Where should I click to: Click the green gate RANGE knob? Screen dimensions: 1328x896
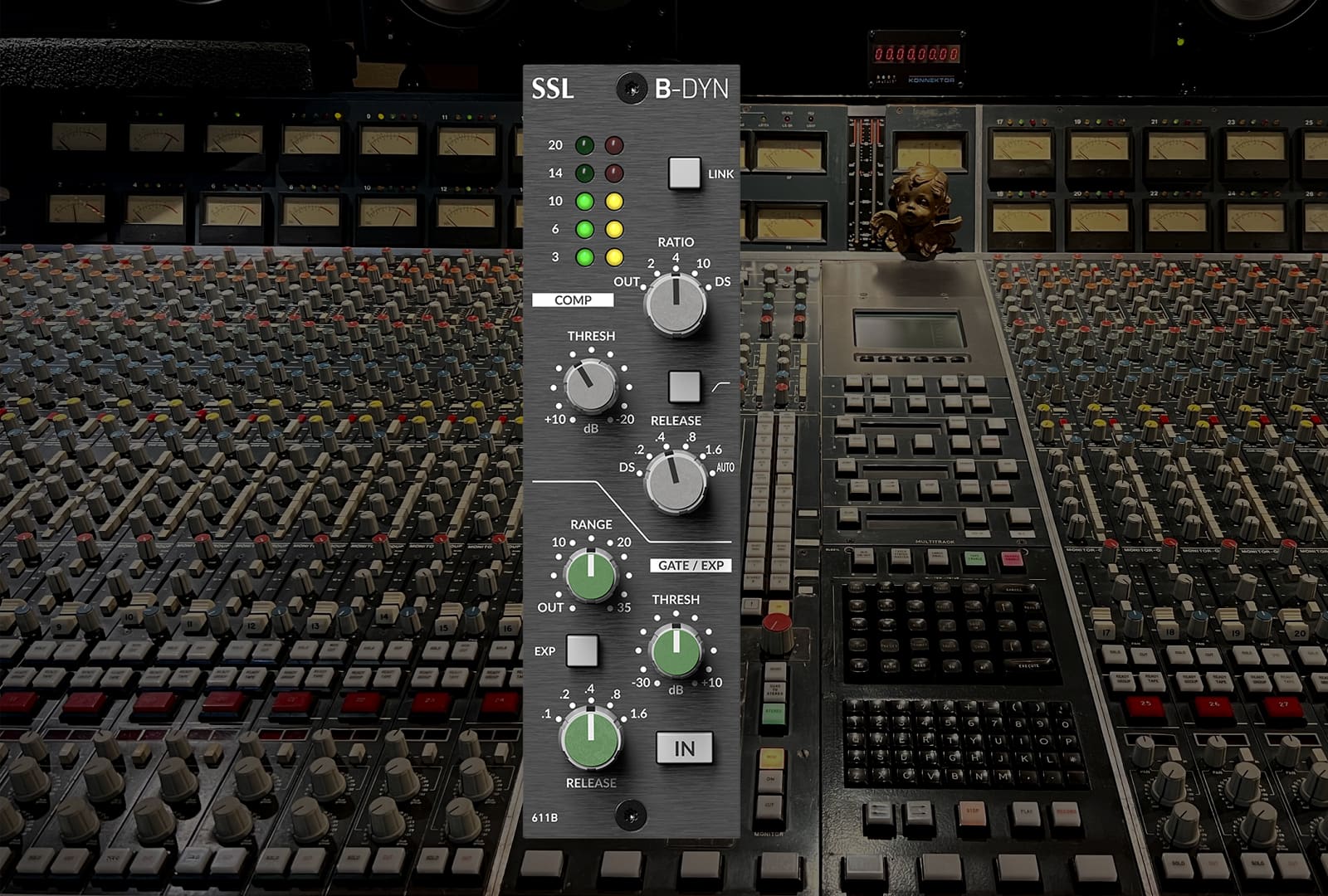(x=591, y=576)
